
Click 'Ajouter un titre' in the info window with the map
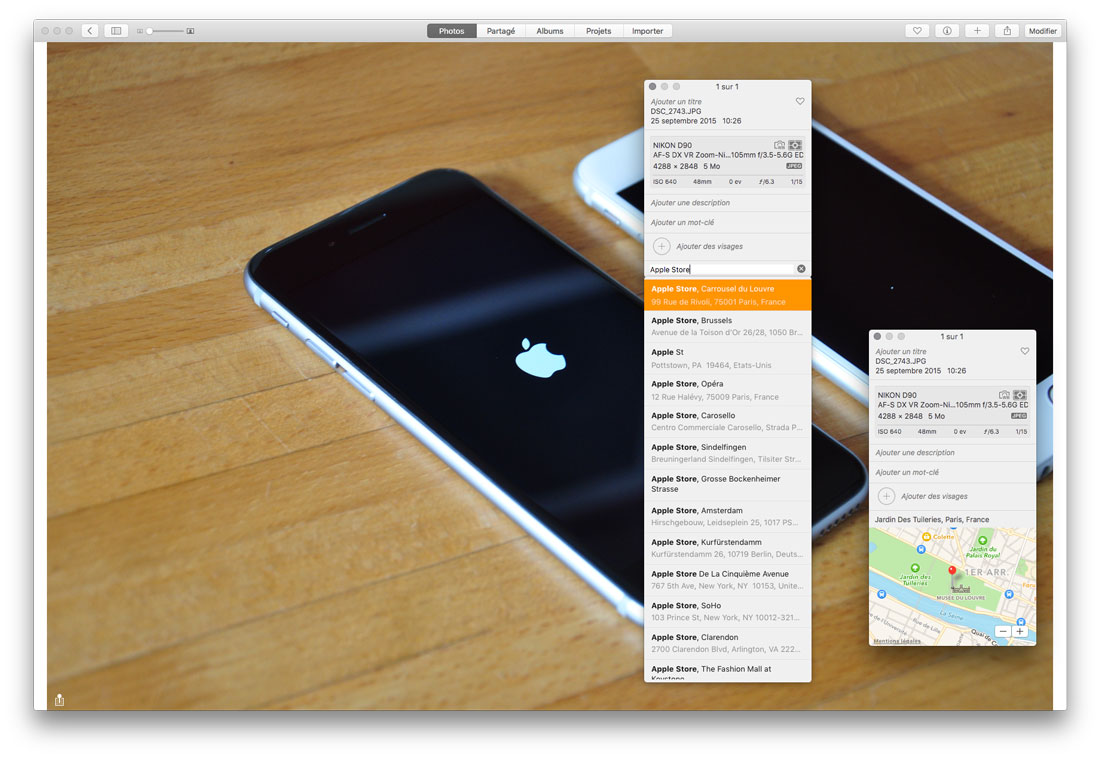[901, 352]
